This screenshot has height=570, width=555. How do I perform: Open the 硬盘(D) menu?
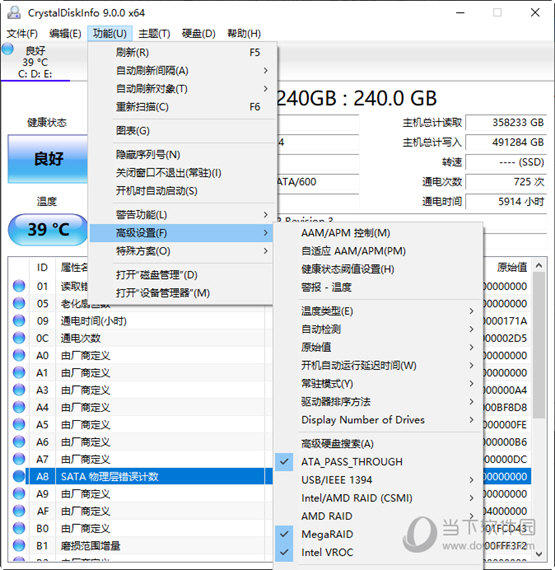click(198, 34)
